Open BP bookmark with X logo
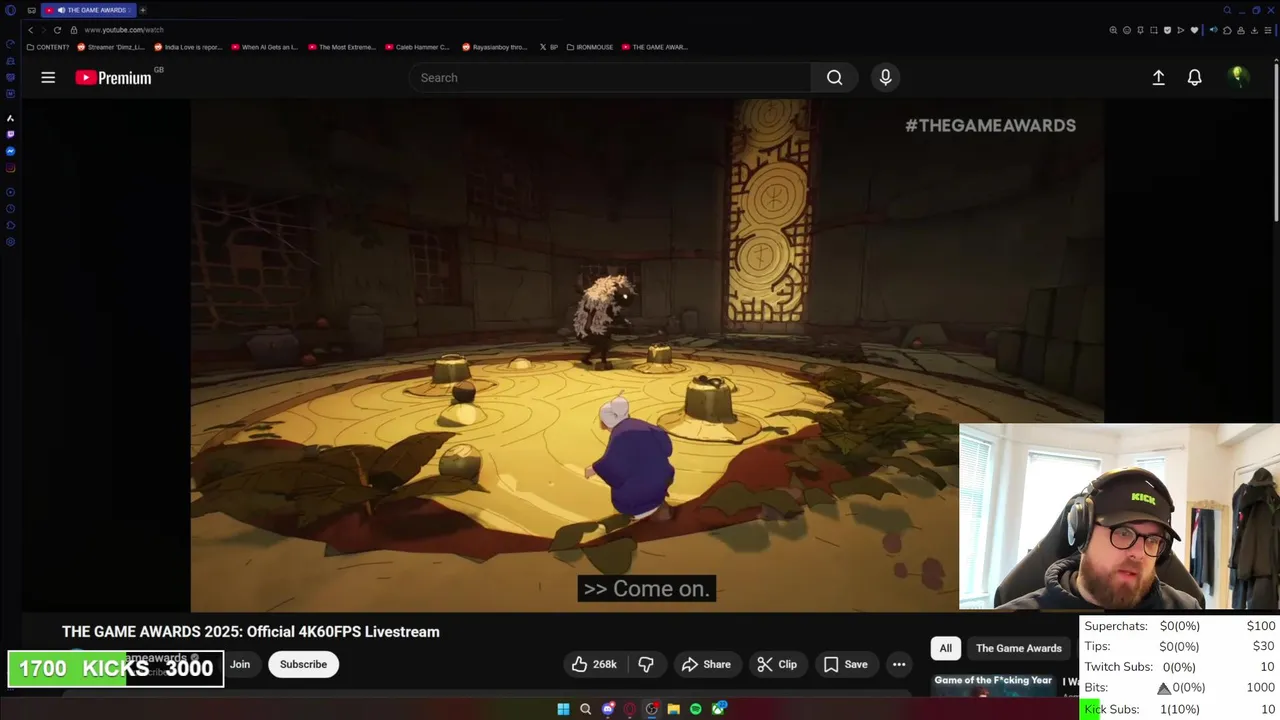 click(548, 47)
